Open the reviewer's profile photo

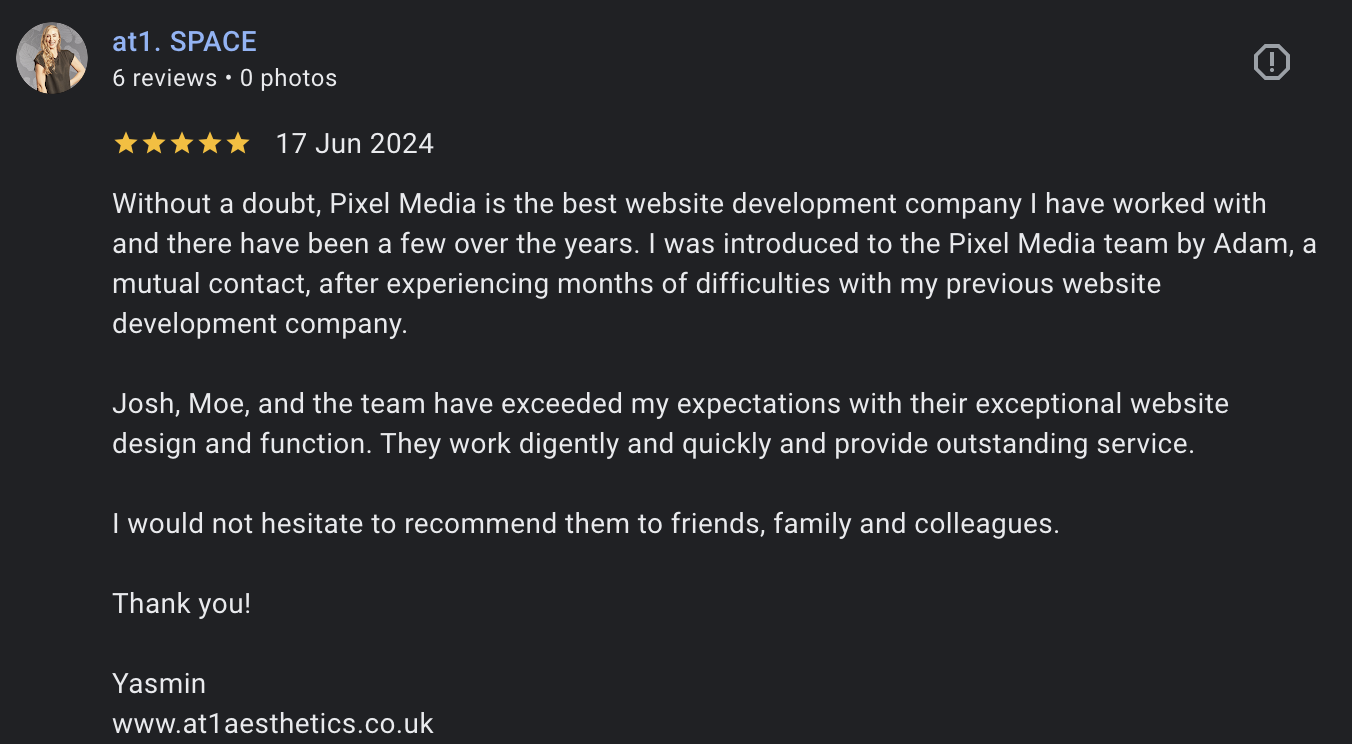click(52, 58)
